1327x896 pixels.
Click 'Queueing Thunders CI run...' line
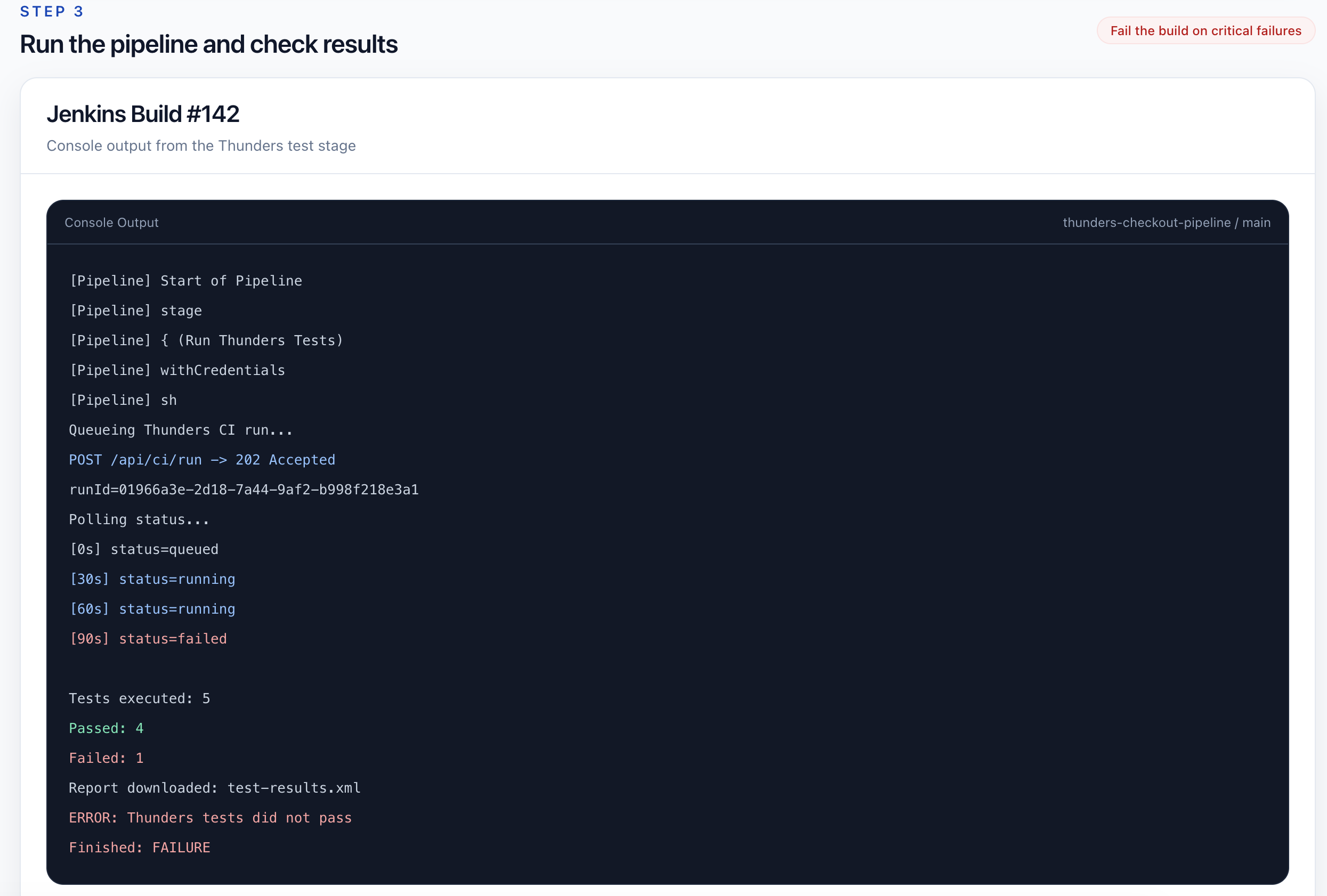[181, 430]
